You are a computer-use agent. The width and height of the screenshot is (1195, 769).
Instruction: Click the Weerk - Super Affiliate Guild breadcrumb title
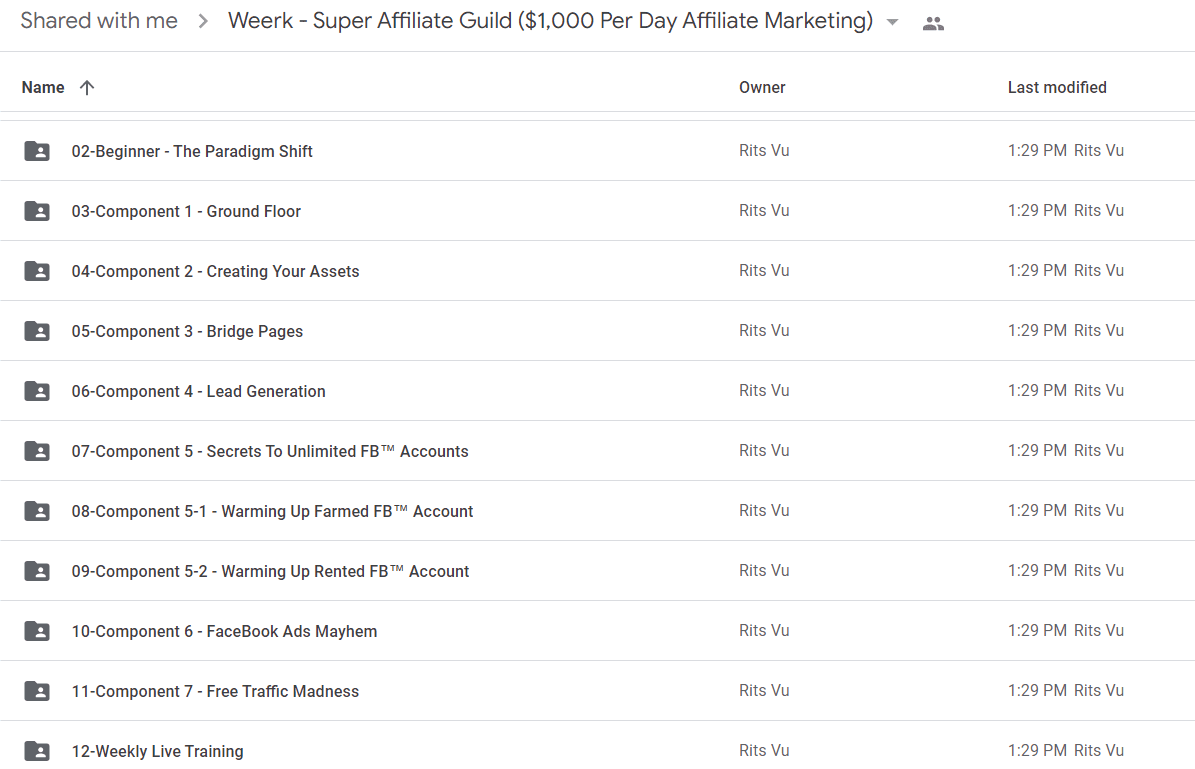point(550,21)
